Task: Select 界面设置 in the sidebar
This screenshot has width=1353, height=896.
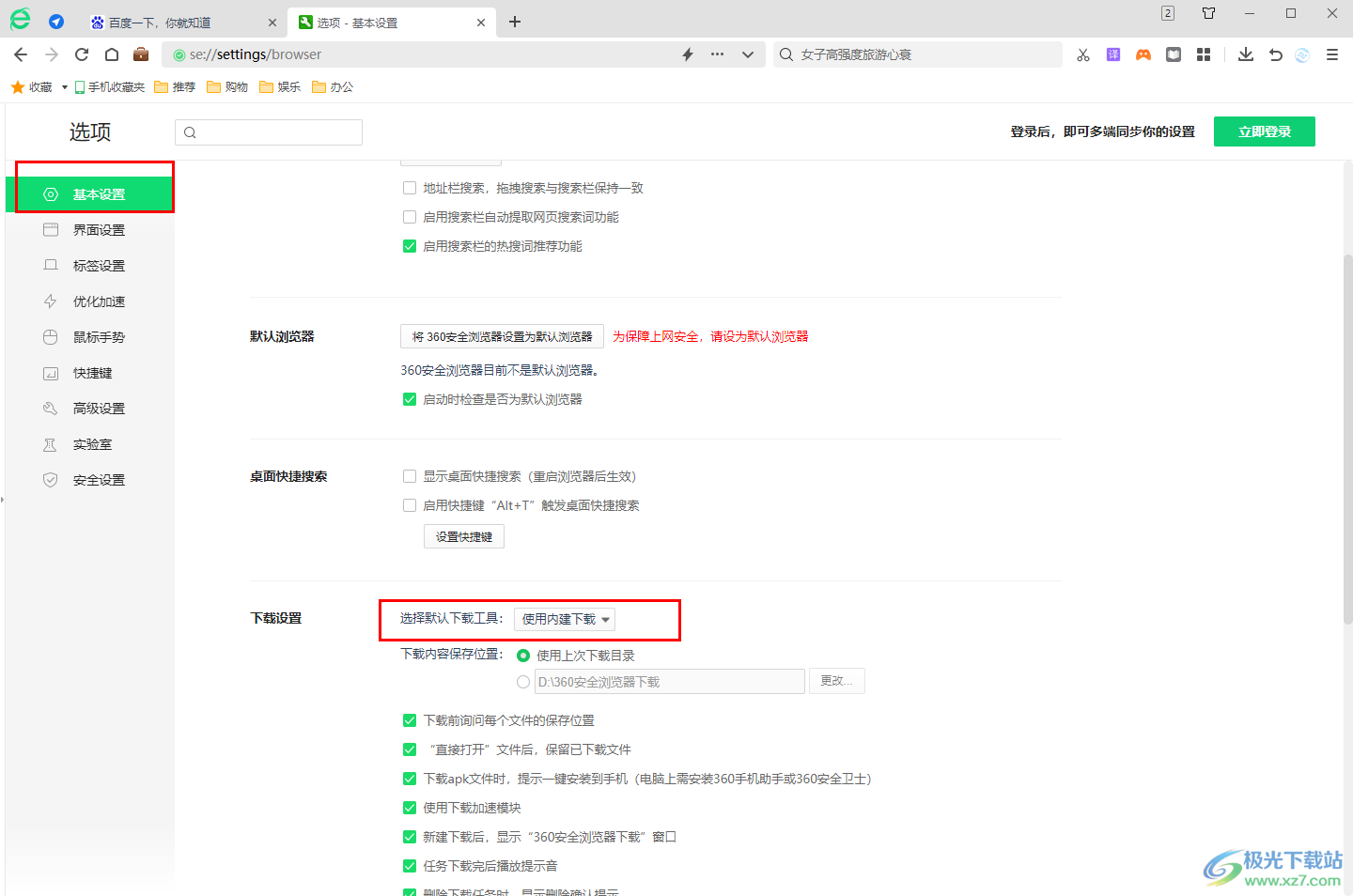Action: 90,230
